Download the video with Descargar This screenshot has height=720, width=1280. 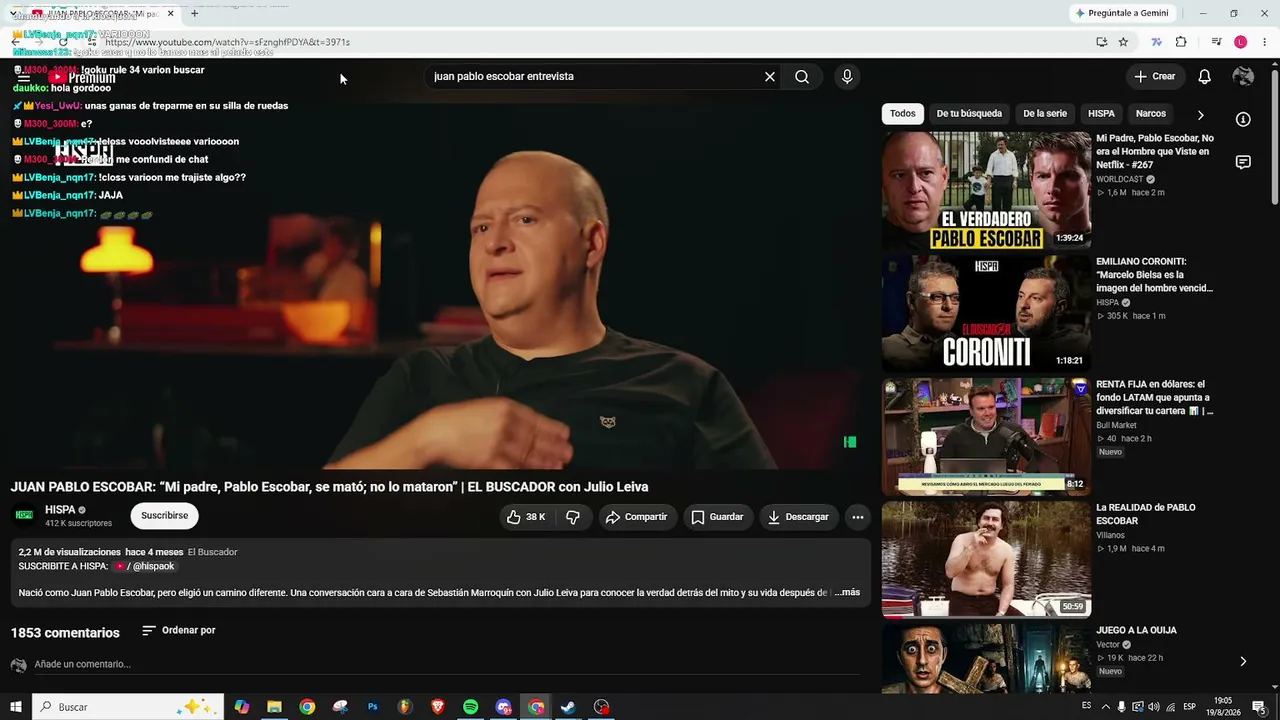click(x=798, y=517)
